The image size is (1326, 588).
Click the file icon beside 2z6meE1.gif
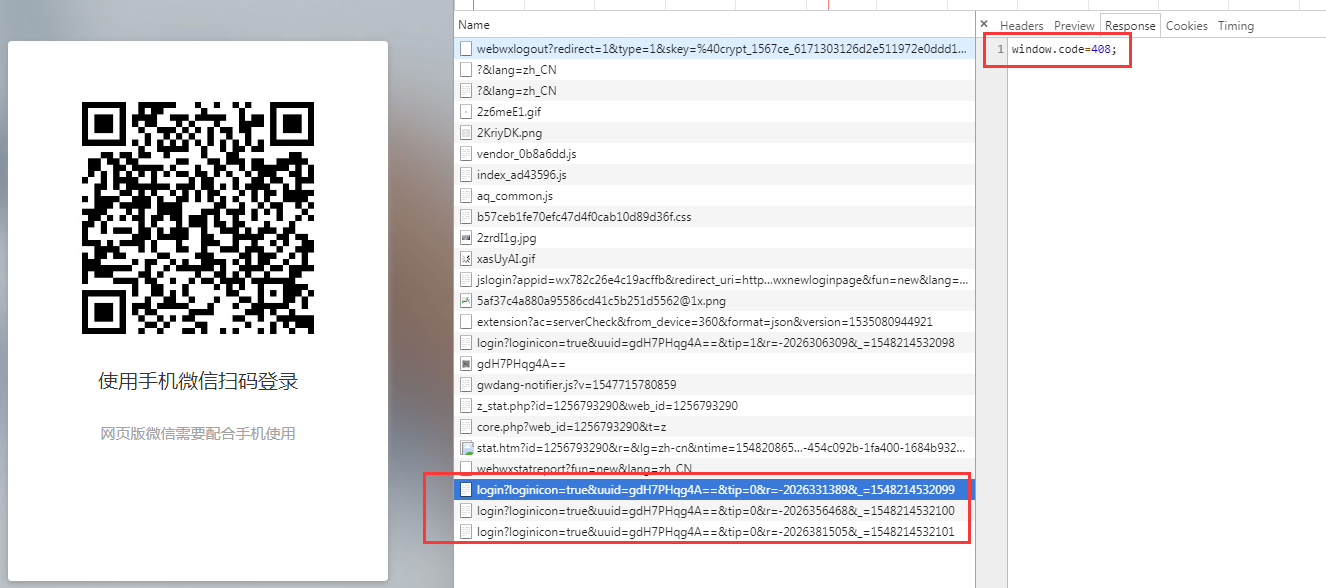(466, 111)
